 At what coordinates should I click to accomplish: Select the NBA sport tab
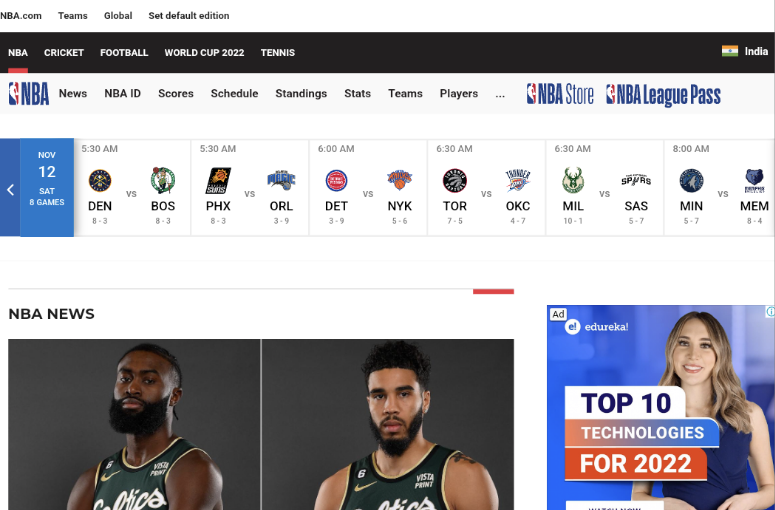click(x=18, y=52)
